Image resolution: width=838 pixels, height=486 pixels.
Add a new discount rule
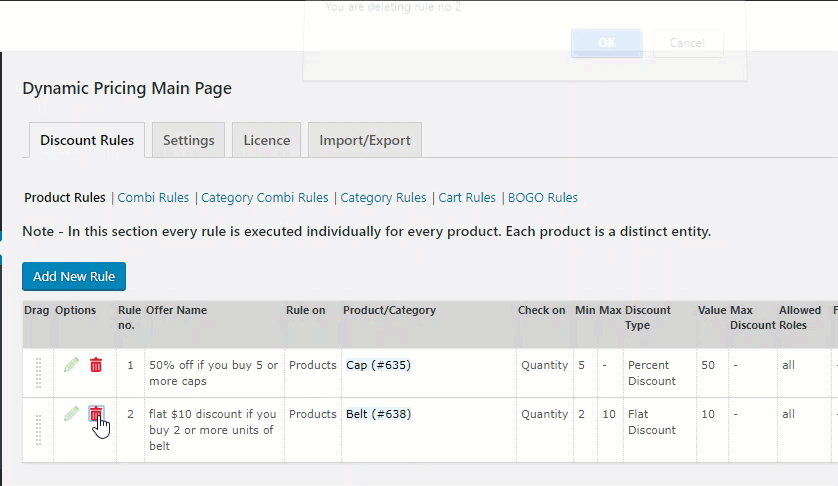coord(74,276)
